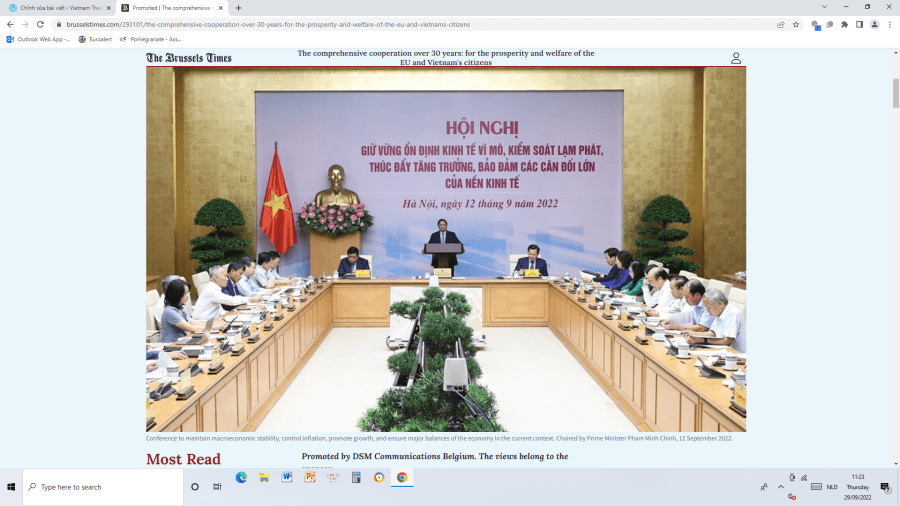The width and height of the screenshot is (900, 506).
Task: Switch the NLD input language
Action: [x=832, y=486]
